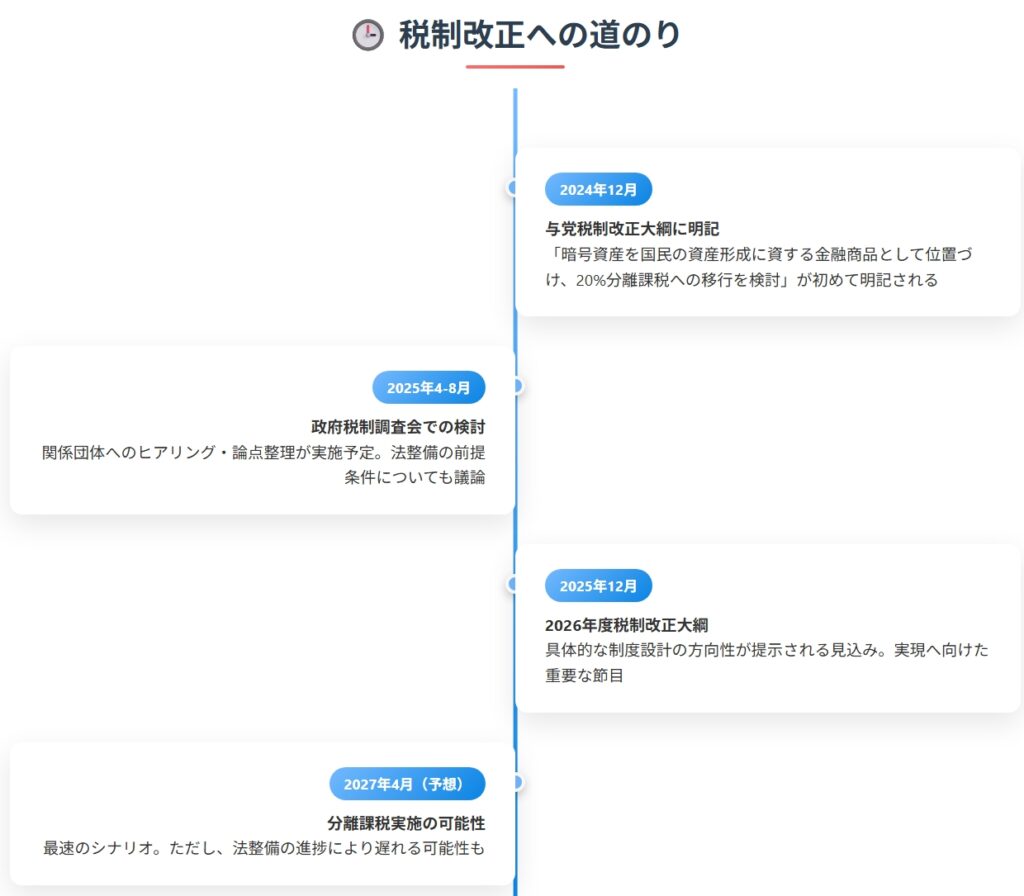Click the red underline below the title

[514, 67]
